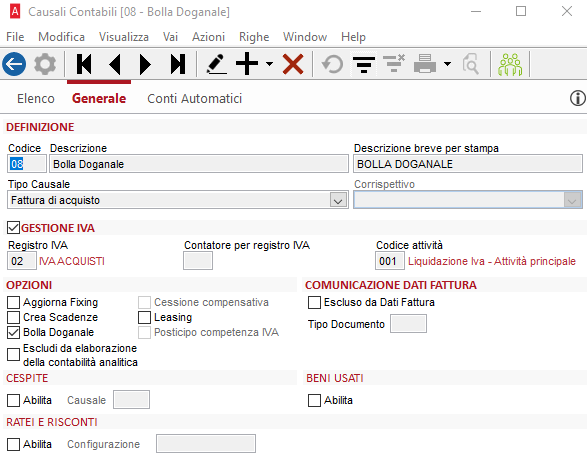Enable the Crea Scadenze checkbox
Screen dimensions: 587x458
pyautogui.click(x=13, y=317)
